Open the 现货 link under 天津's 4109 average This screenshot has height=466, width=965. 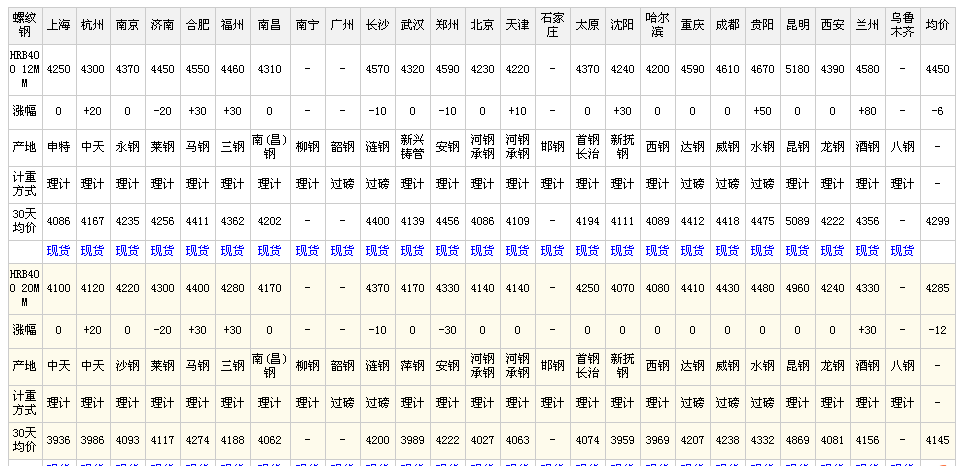[518, 251]
